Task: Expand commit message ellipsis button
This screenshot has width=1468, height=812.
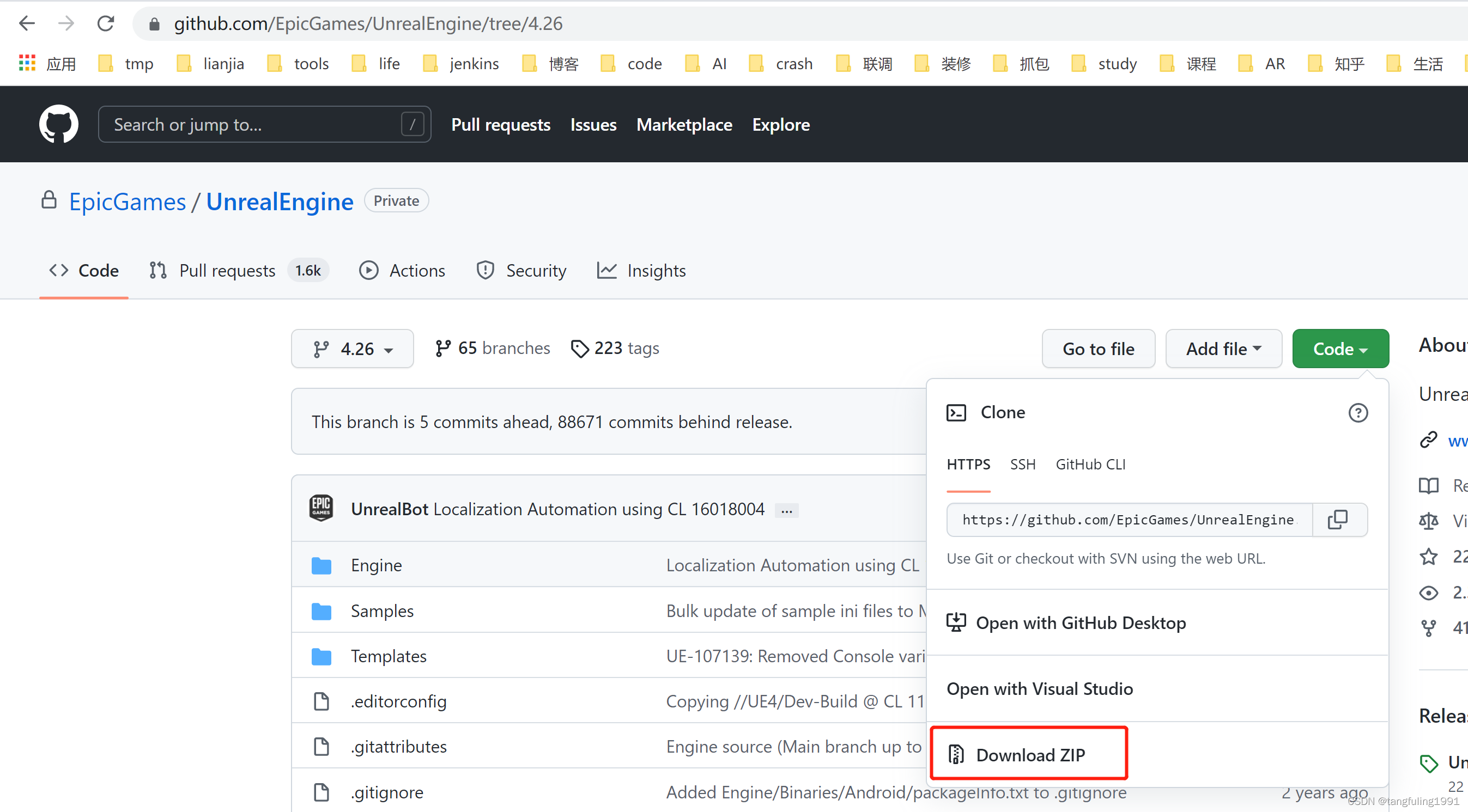Action: [786, 510]
